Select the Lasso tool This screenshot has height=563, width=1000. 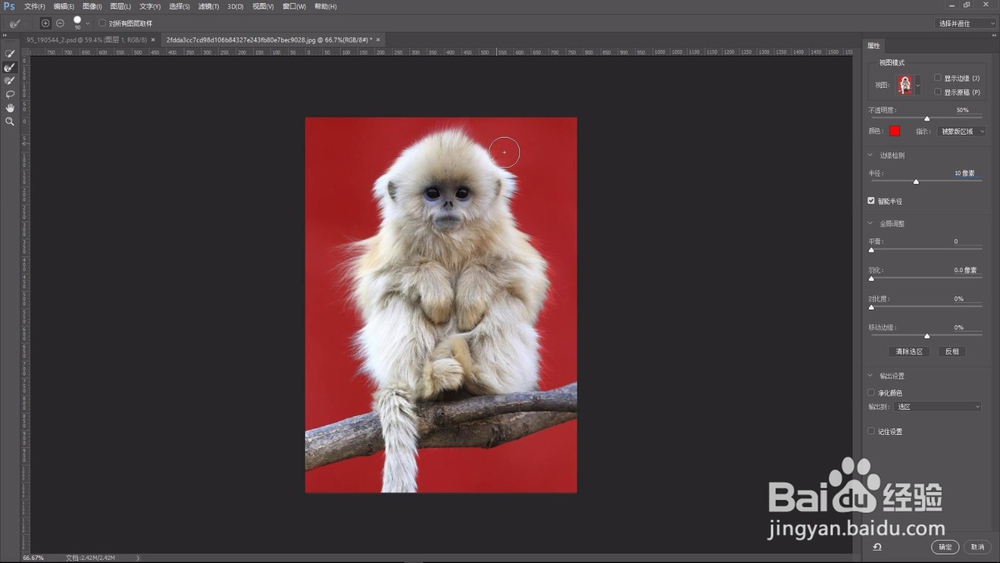pyautogui.click(x=10, y=94)
